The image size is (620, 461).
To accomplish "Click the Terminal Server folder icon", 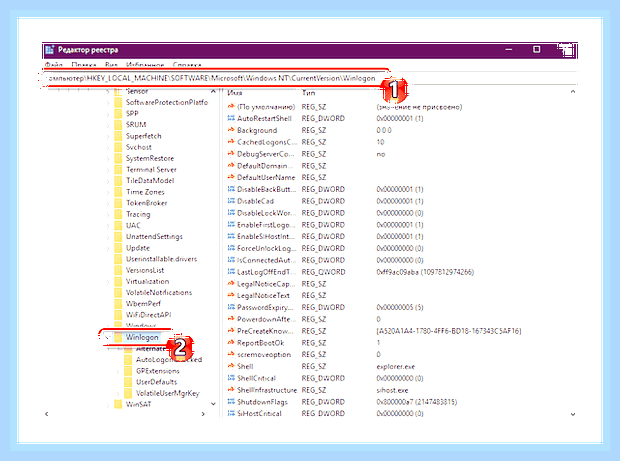I will (118, 170).
